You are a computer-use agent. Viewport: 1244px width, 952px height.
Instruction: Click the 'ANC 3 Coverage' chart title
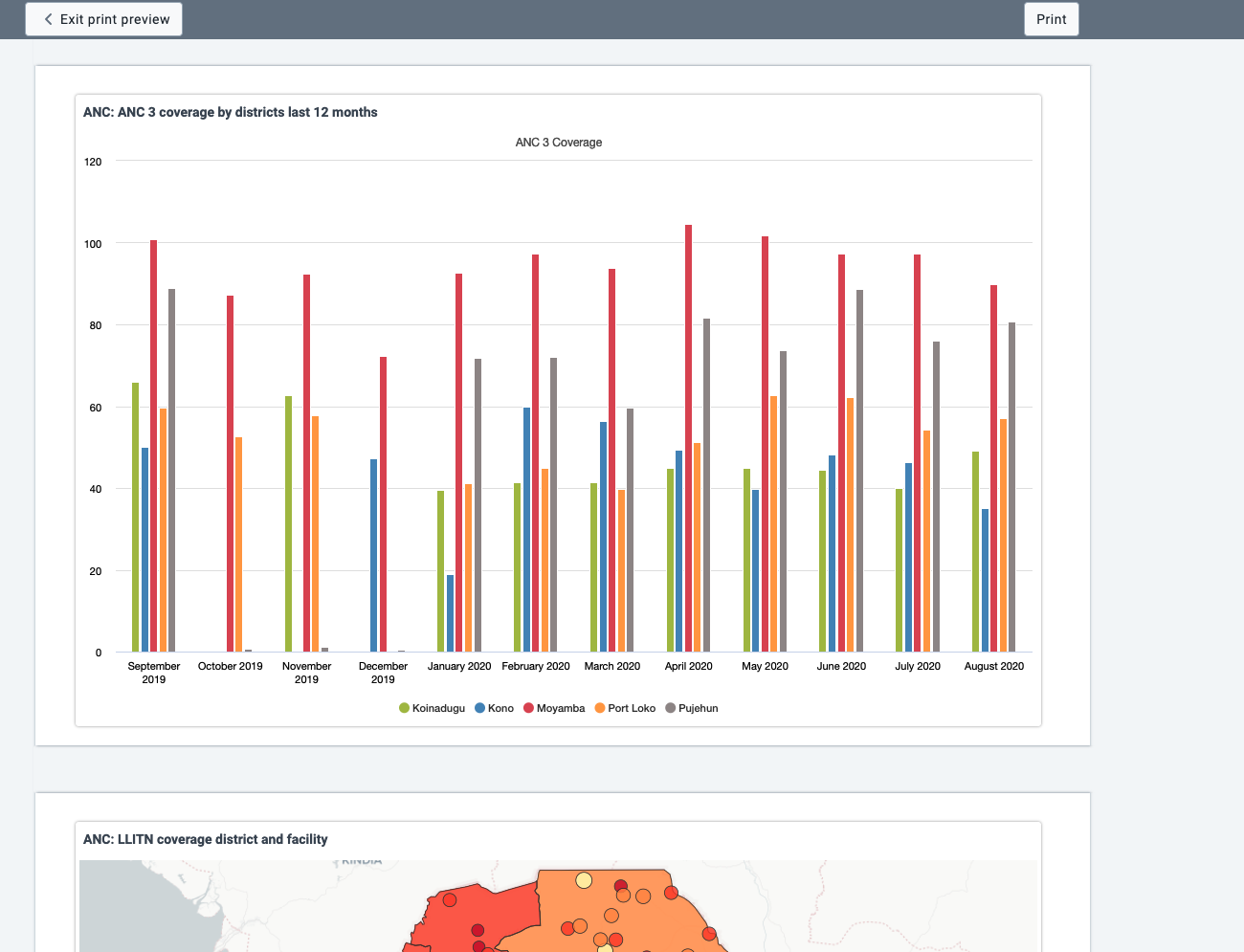[x=559, y=143]
